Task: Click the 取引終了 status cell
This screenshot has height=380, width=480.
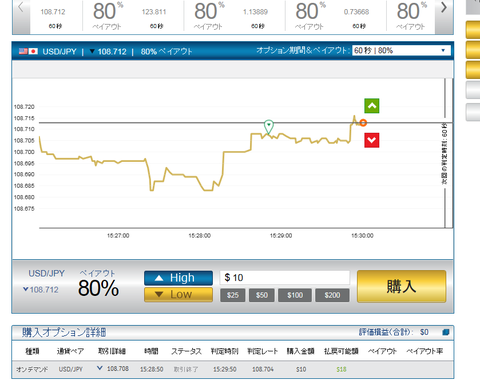Action: pyautogui.click(x=186, y=369)
